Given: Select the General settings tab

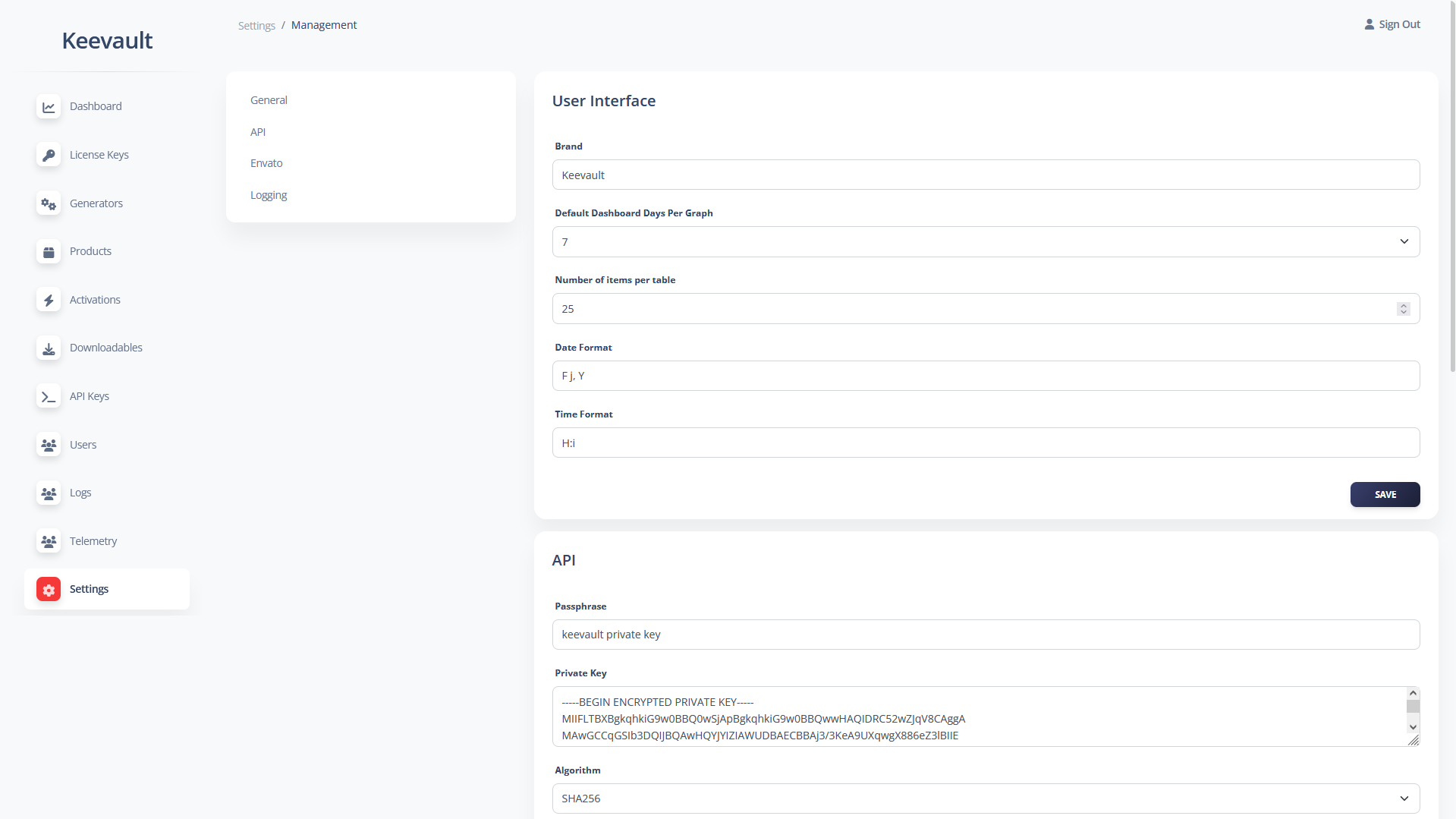Looking at the screenshot, I should click(x=269, y=100).
